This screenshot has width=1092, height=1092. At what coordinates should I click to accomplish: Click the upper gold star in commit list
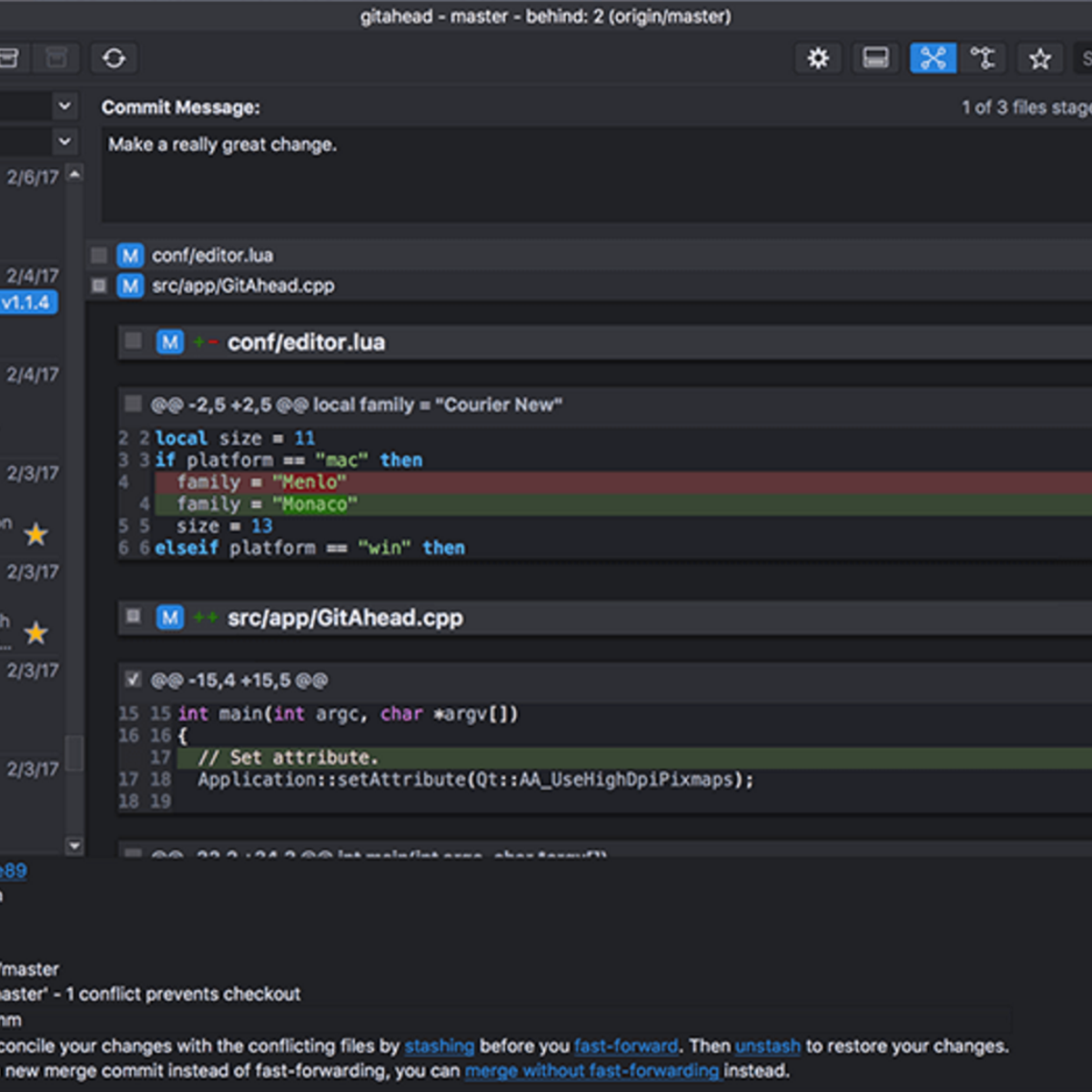point(35,534)
